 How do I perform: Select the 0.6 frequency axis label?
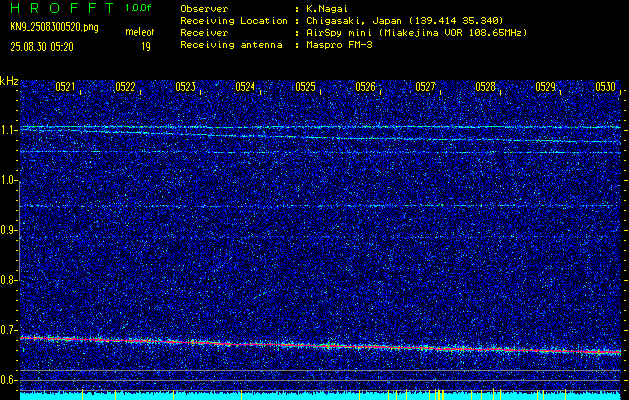[8, 380]
